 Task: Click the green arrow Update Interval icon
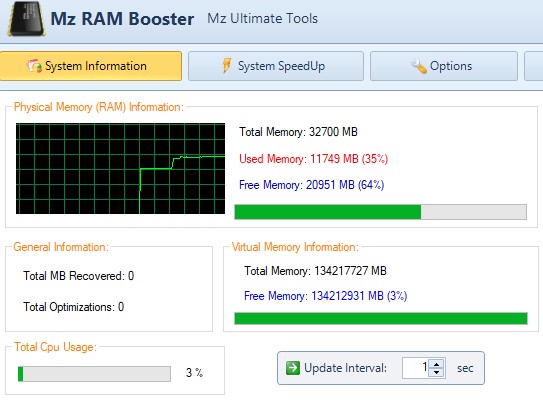pyautogui.click(x=293, y=368)
